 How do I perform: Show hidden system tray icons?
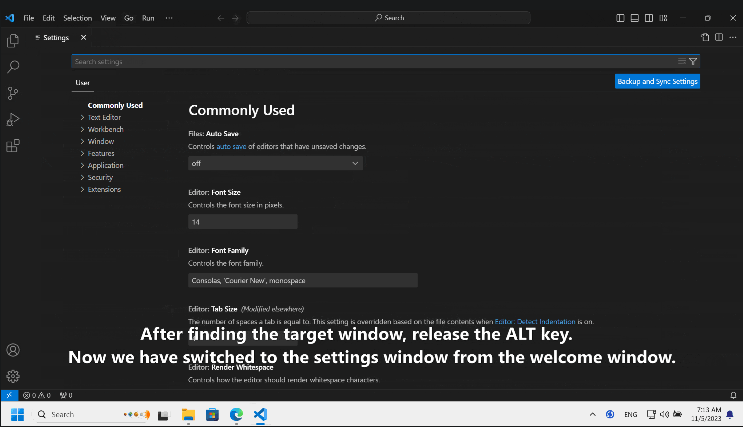[x=592, y=415]
